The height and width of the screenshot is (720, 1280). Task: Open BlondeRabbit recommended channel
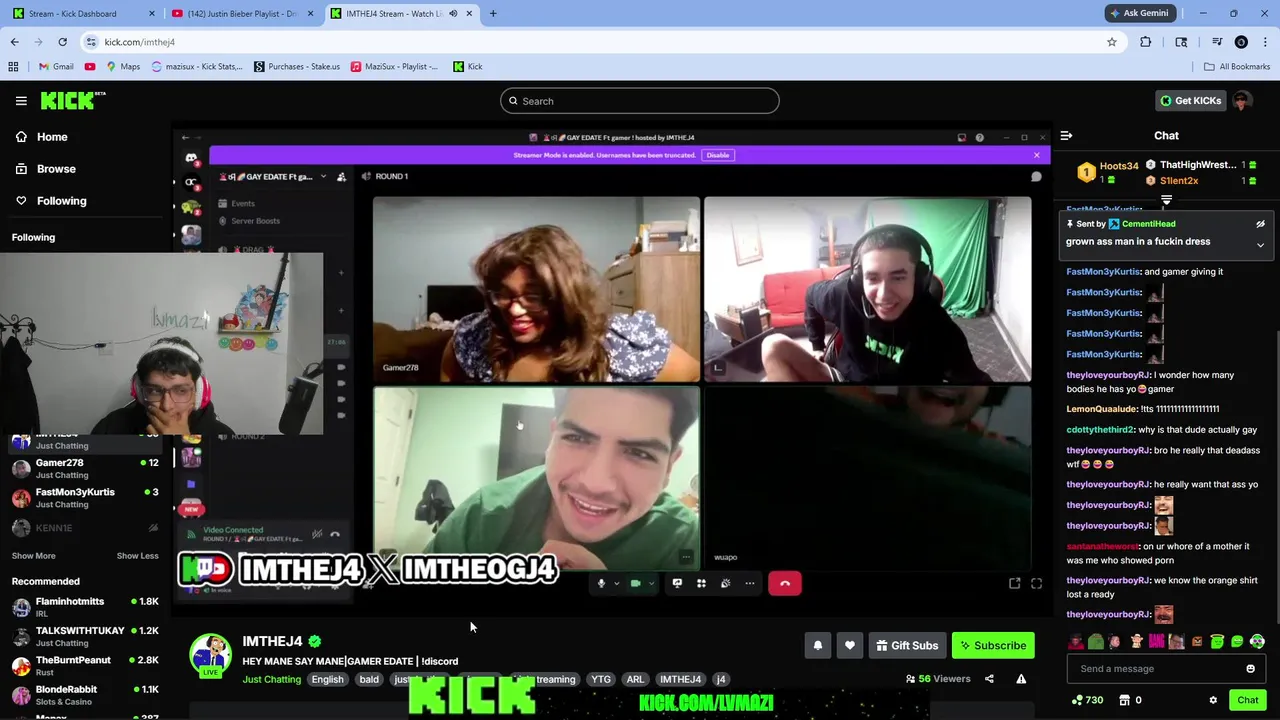(85, 694)
